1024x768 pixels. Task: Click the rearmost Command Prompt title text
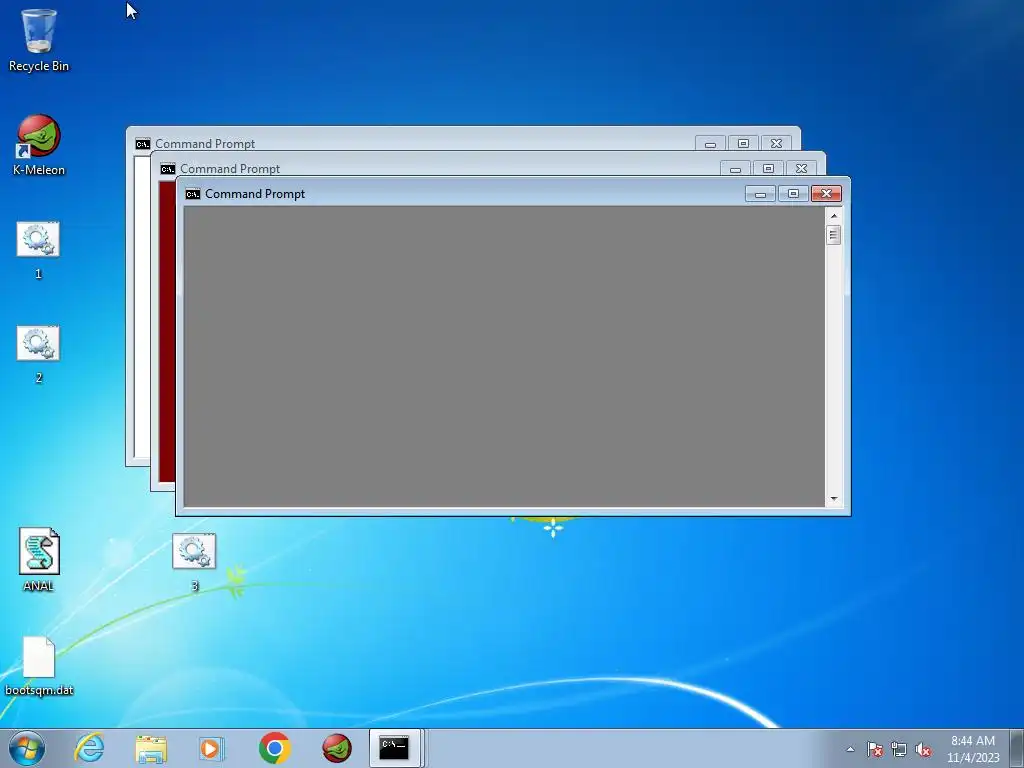pyautogui.click(x=205, y=144)
